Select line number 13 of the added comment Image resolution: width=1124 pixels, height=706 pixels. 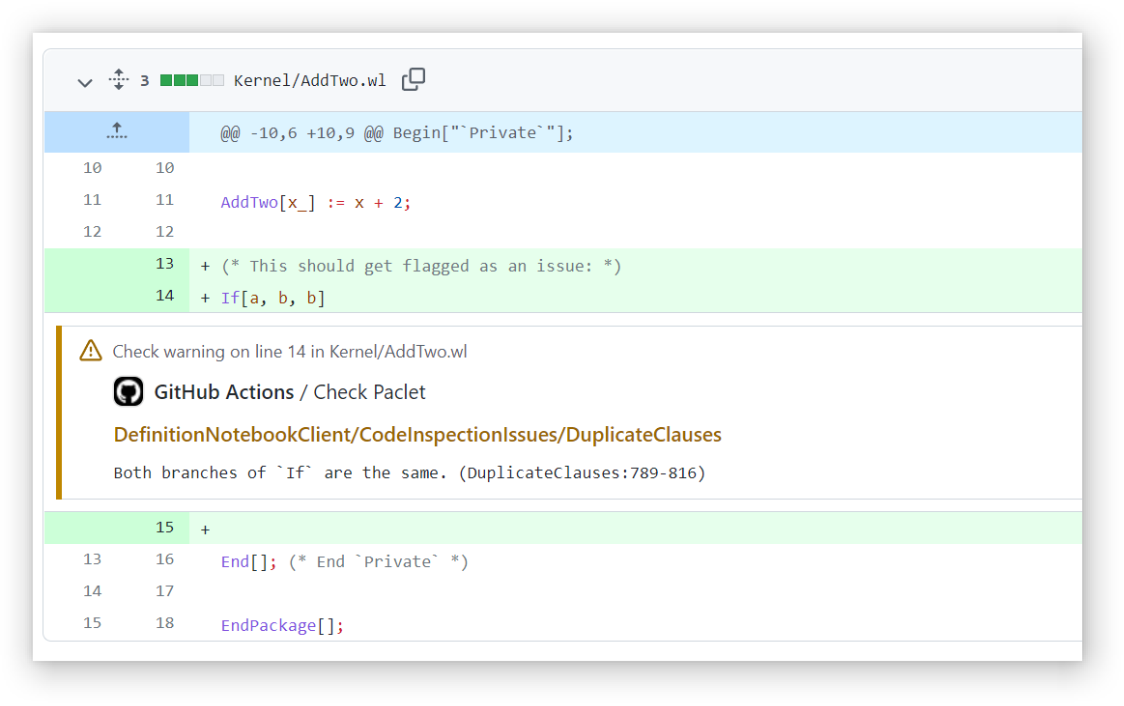(165, 264)
